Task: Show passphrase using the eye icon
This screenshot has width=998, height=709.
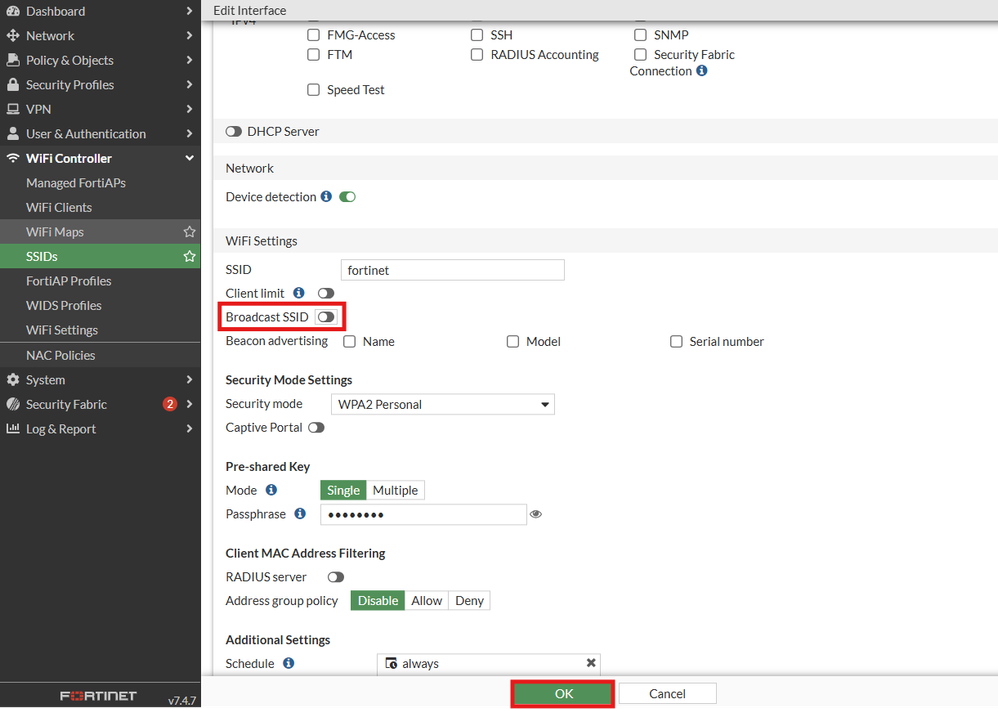Action: 536,514
